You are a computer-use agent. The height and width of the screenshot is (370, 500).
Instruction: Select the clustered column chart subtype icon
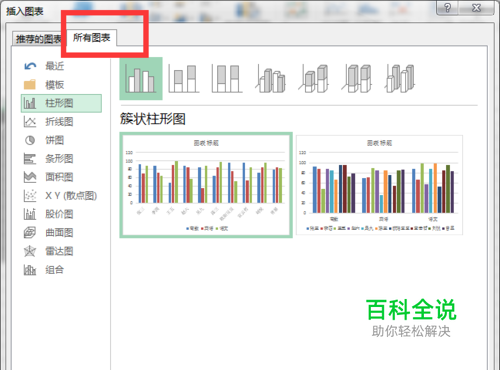(141, 79)
